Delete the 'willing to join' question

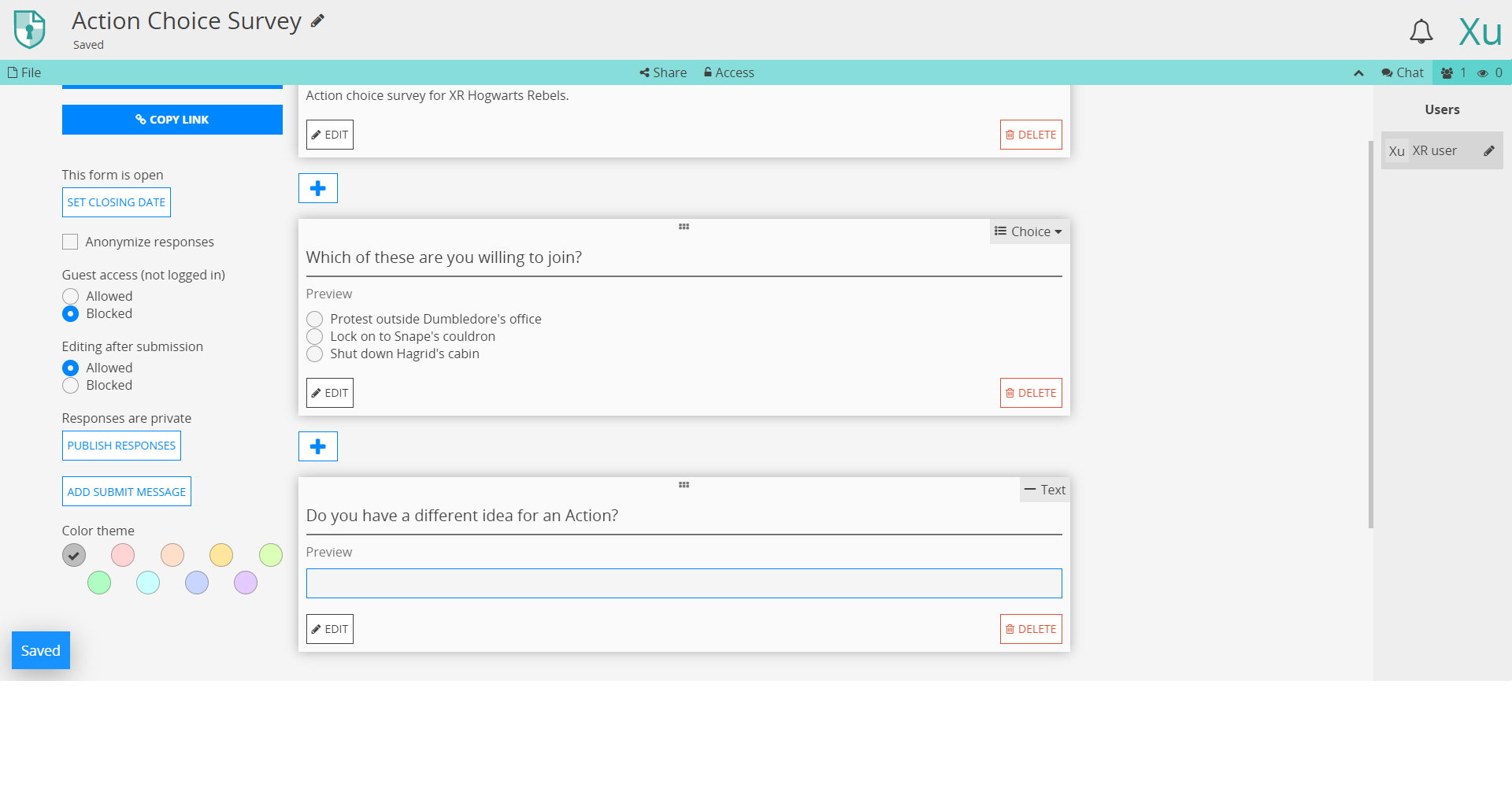point(1031,393)
